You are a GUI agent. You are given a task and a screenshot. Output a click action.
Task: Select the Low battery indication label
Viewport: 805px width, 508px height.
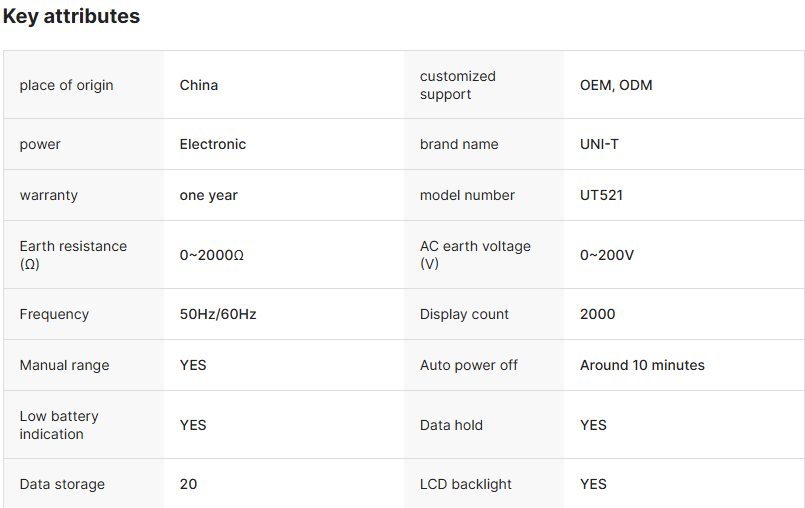(x=59, y=425)
